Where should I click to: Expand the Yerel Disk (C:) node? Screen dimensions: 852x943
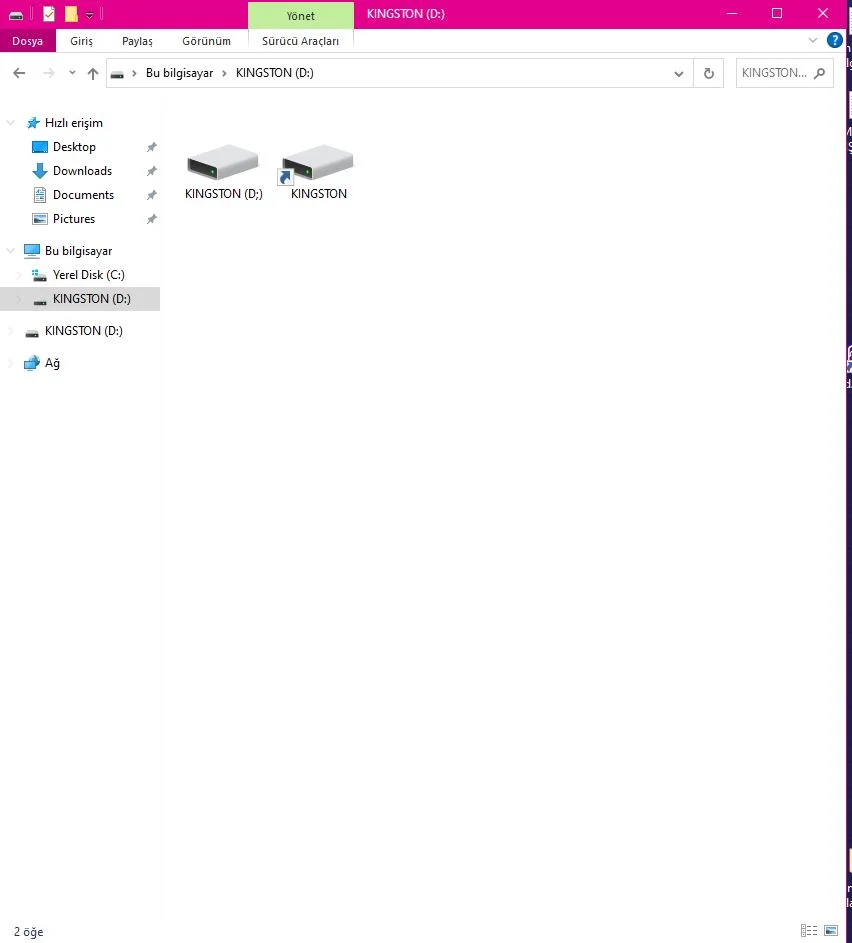pos(19,275)
